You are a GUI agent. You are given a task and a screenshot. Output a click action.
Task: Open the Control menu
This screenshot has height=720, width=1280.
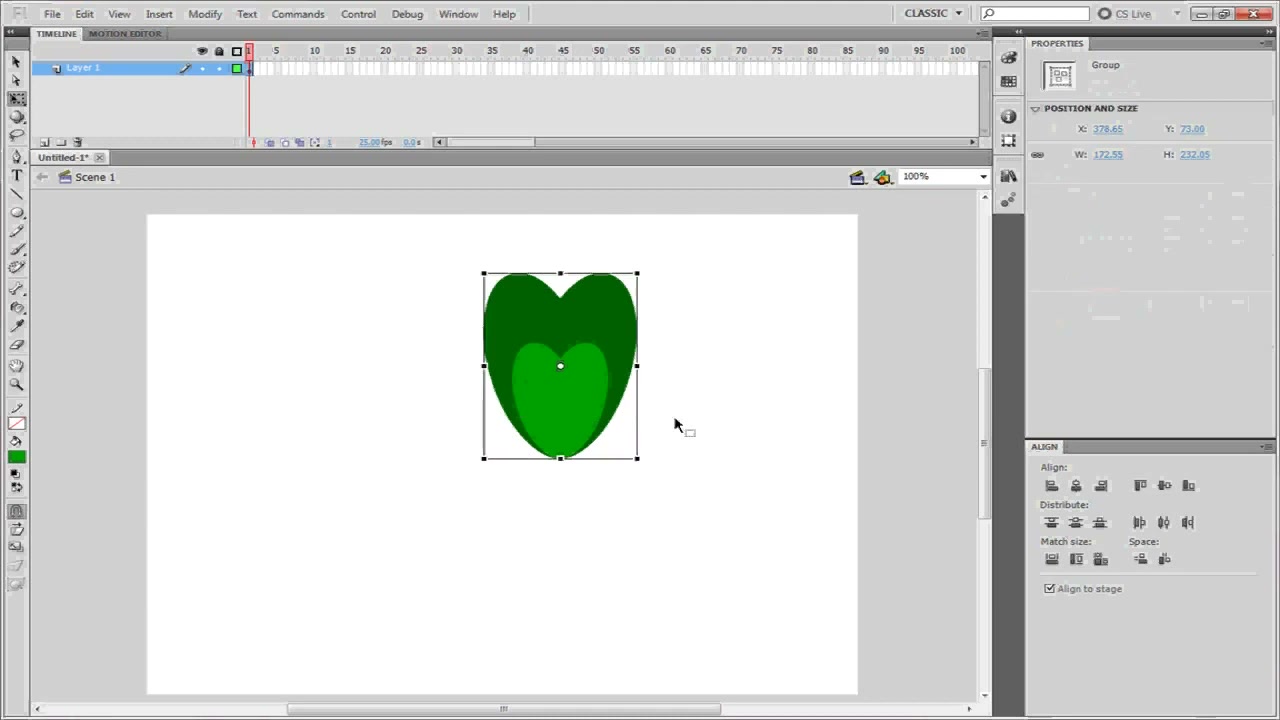coord(358,14)
